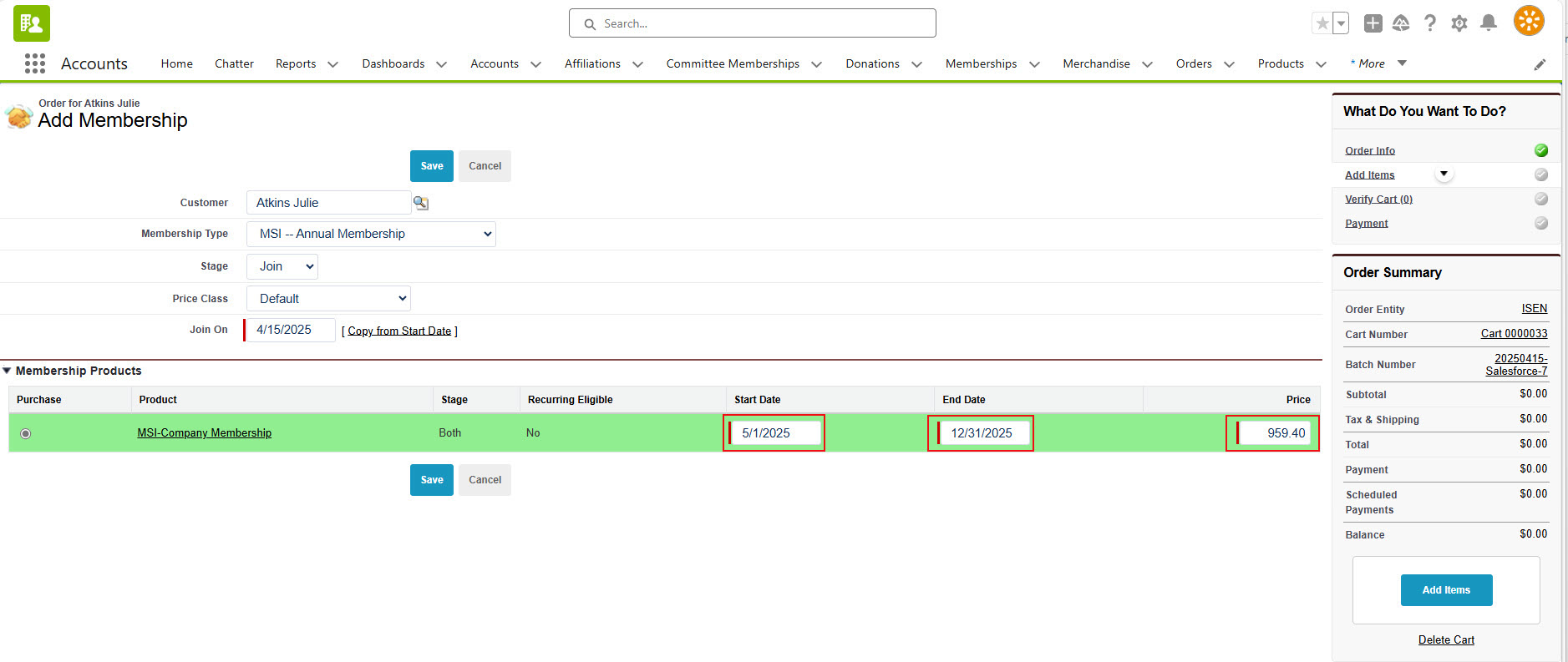1568x662 pixels.
Task: Open the notifications bell
Action: 1488,23
